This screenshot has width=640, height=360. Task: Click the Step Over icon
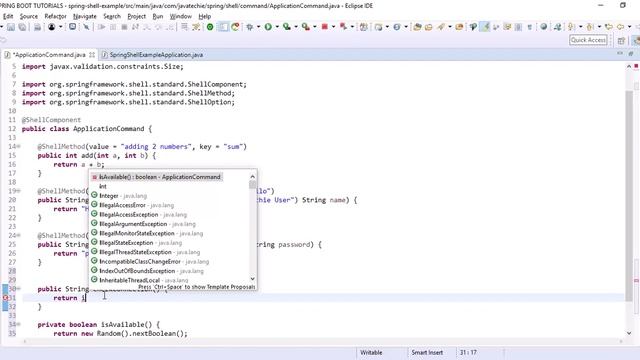click(158, 27)
